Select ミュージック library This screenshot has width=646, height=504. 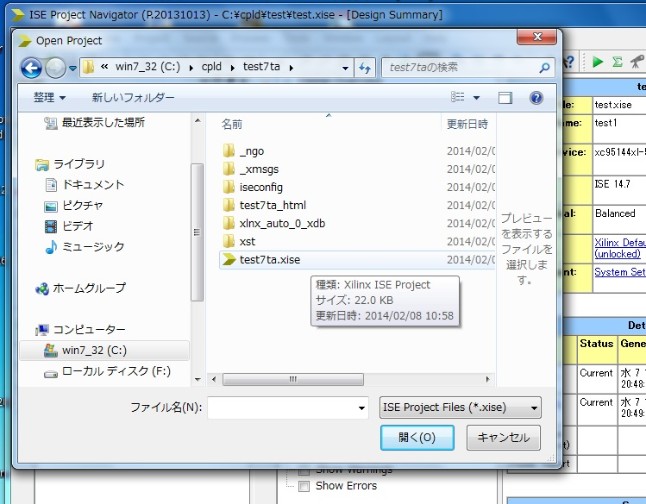84,246
